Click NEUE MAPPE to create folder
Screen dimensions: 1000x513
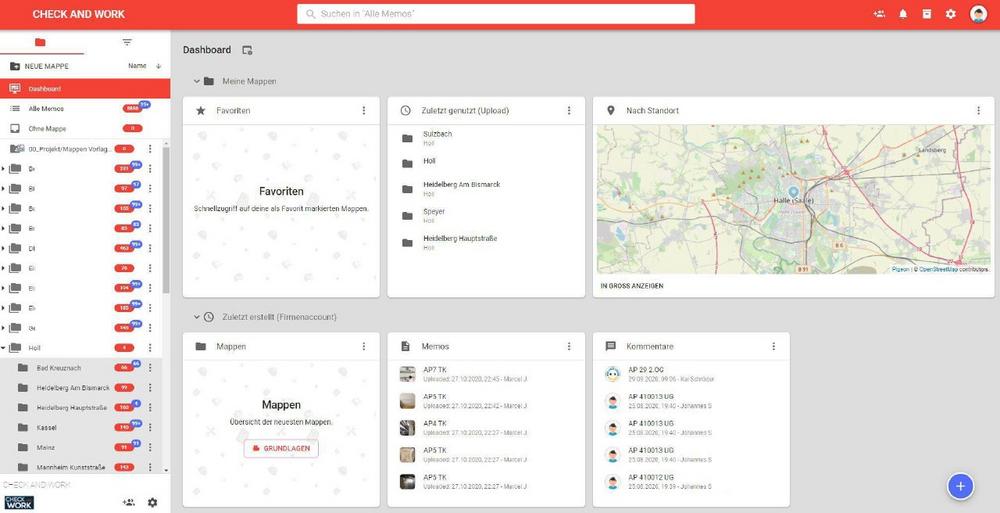pyautogui.click(x=46, y=66)
